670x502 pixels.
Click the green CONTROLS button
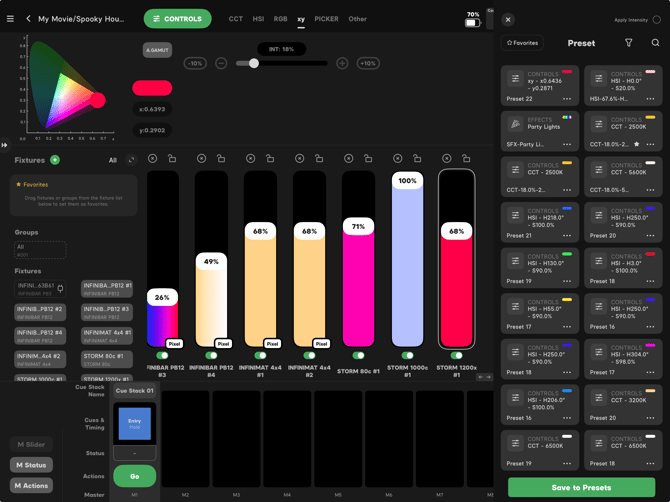pos(177,19)
